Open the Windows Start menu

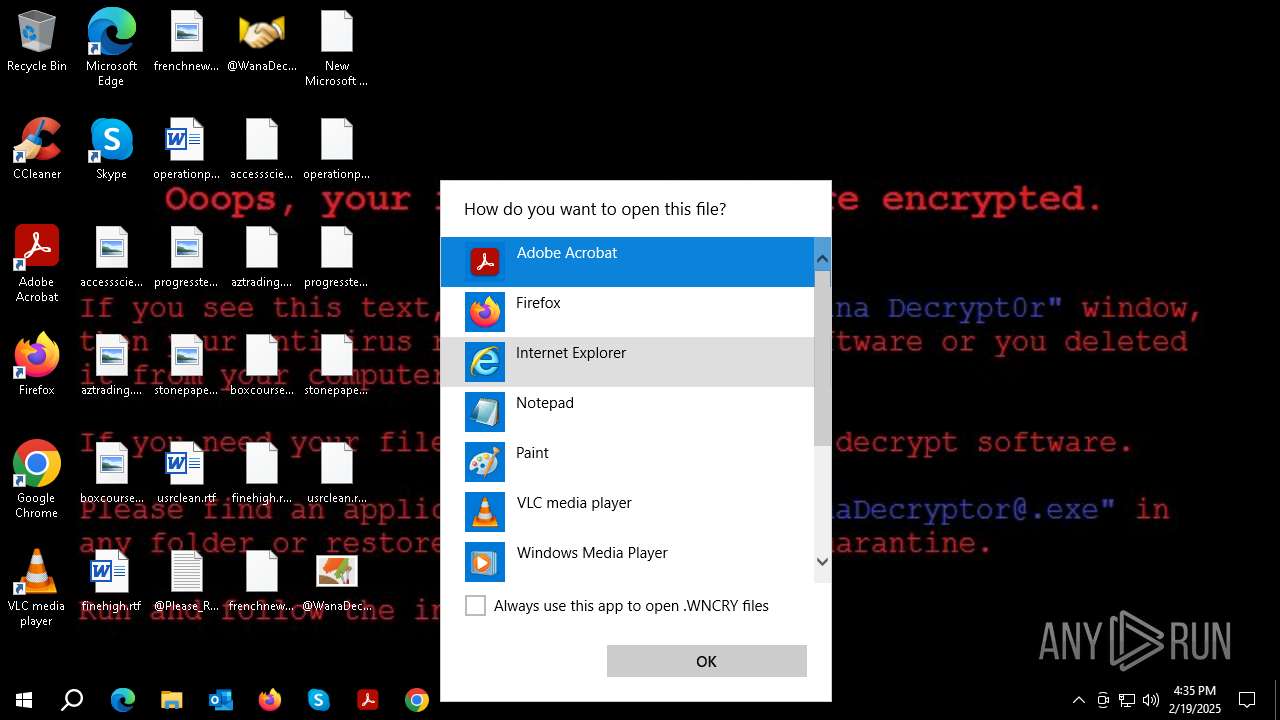coord(24,700)
